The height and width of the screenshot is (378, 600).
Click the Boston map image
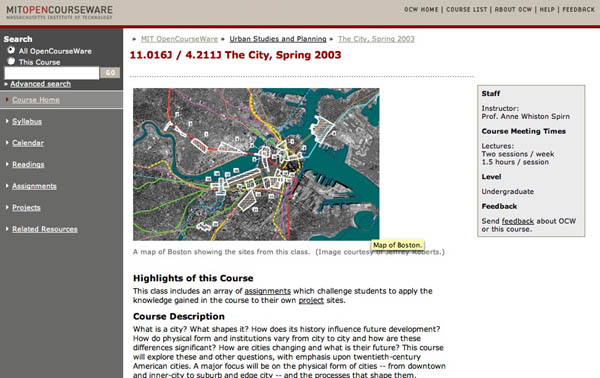(256, 164)
